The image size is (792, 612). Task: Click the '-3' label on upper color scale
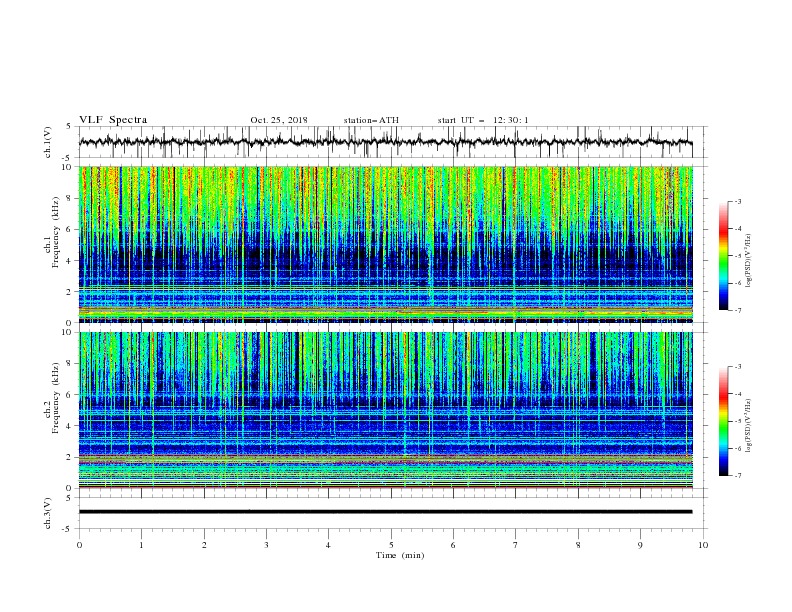coord(738,201)
